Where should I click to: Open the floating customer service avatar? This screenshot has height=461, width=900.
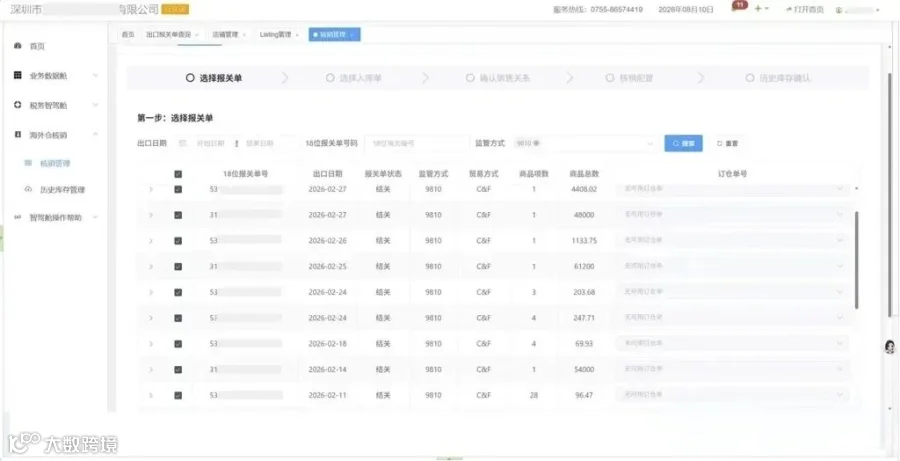pyautogui.click(x=890, y=346)
